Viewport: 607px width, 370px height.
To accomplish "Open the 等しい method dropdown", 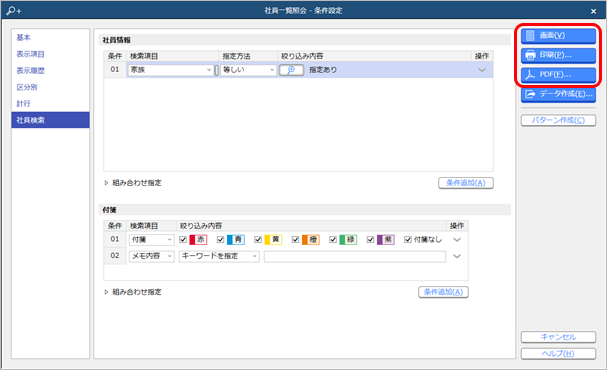I will coord(248,70).
